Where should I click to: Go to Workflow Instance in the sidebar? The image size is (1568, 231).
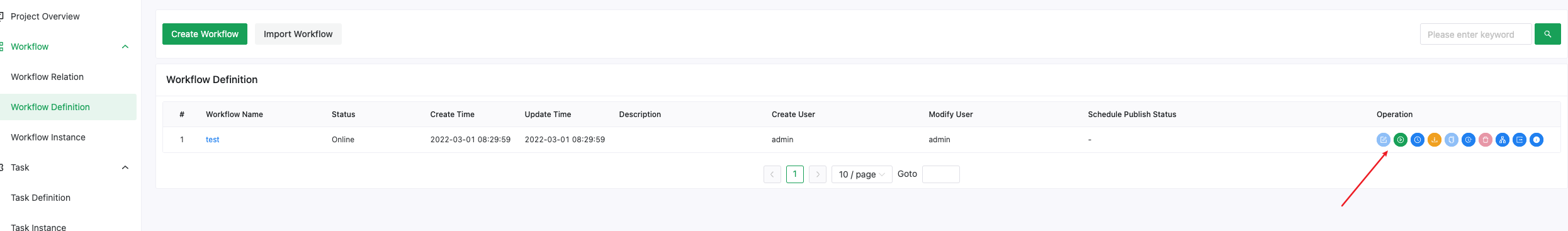coord(48,137)
